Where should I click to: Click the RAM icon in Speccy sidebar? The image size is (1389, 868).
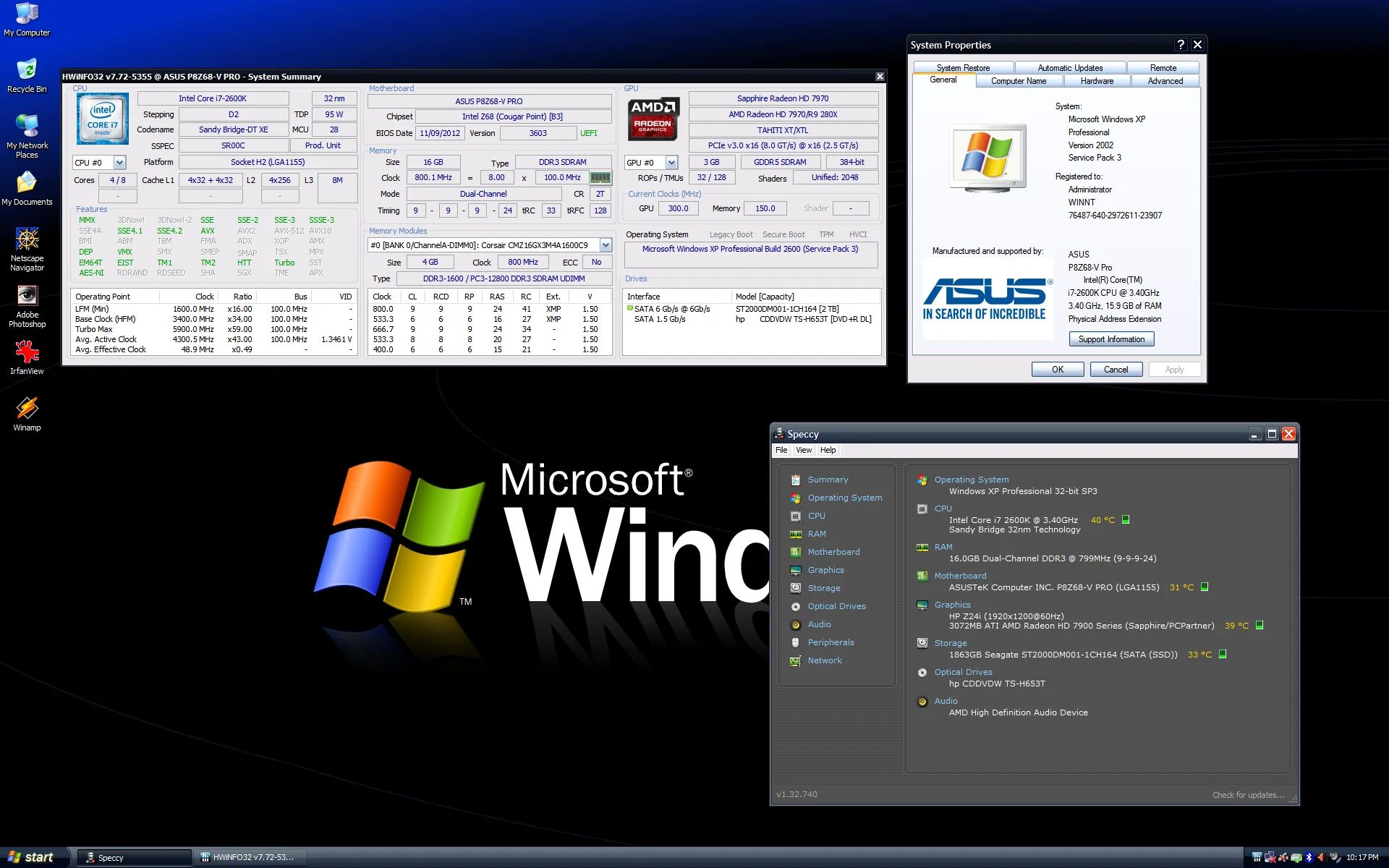tap(795, 534)
